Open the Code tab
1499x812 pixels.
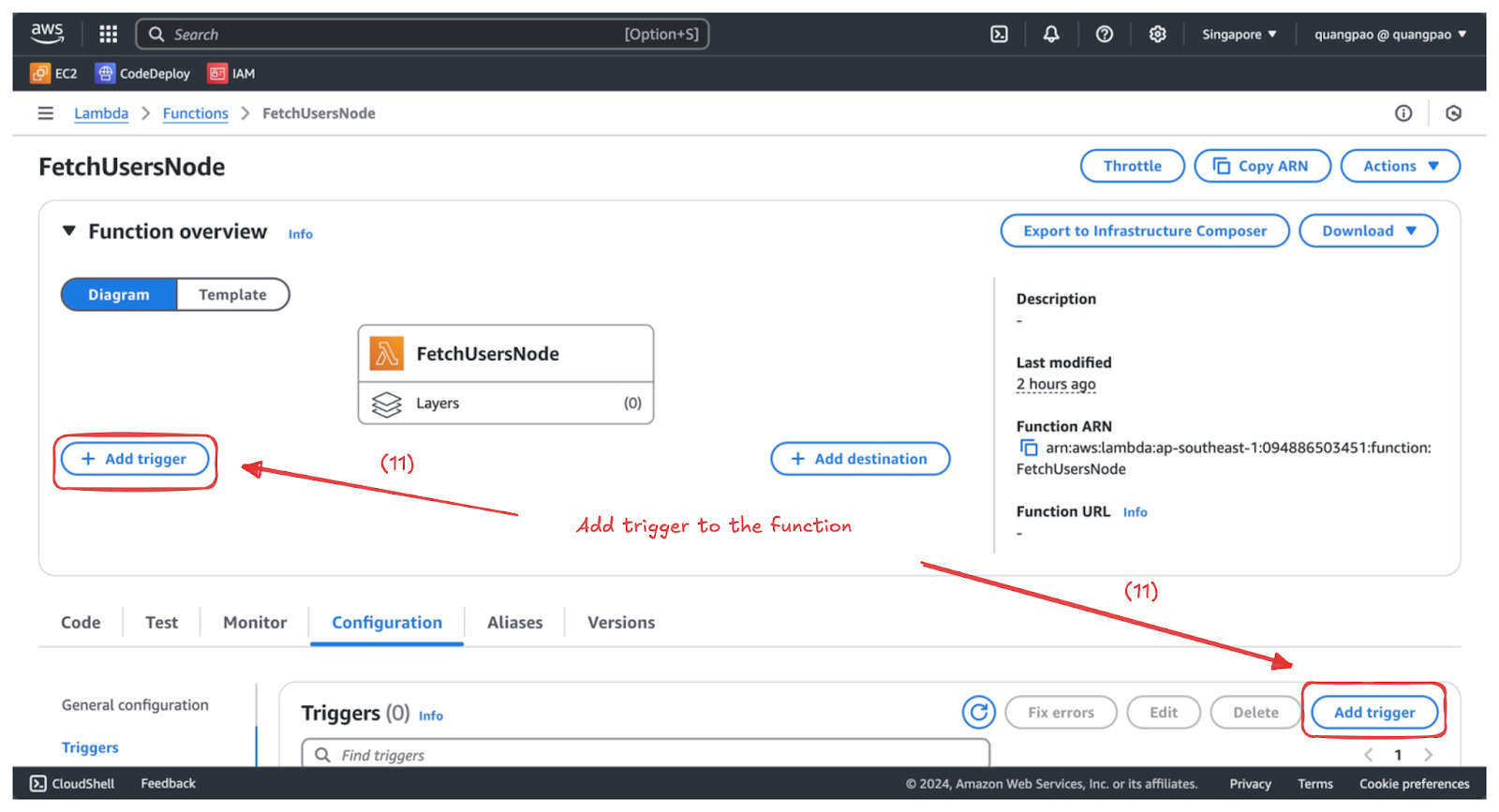point(81,623)
